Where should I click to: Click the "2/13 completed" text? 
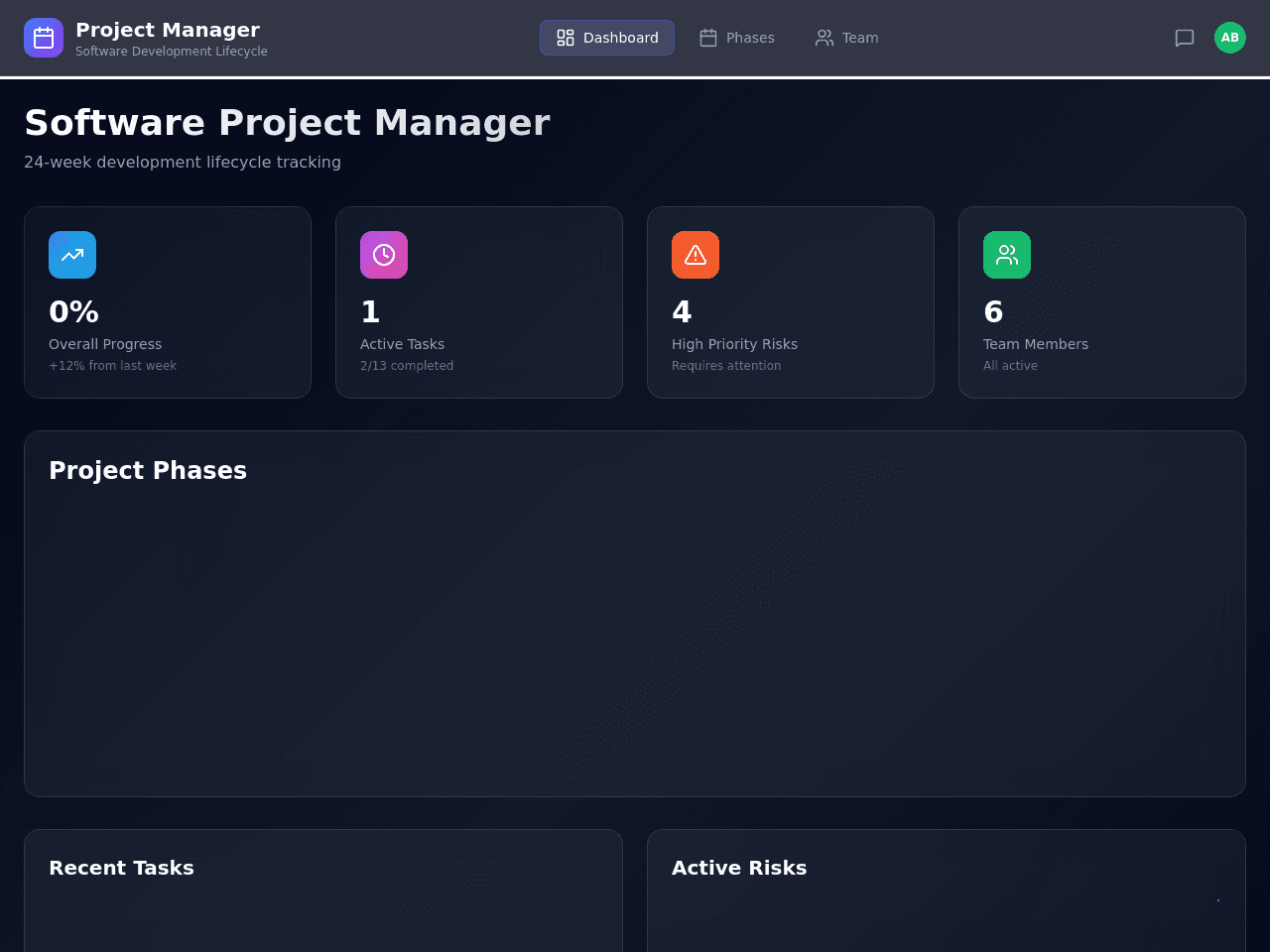click(x=407, y=366)
